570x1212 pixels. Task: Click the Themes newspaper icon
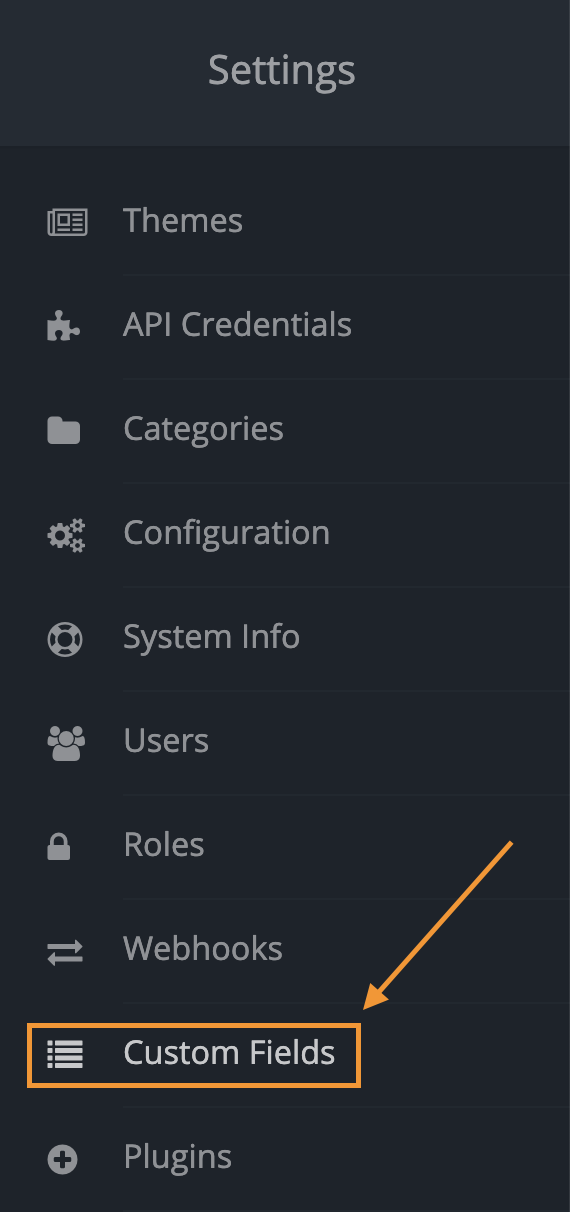click(67, 222)
